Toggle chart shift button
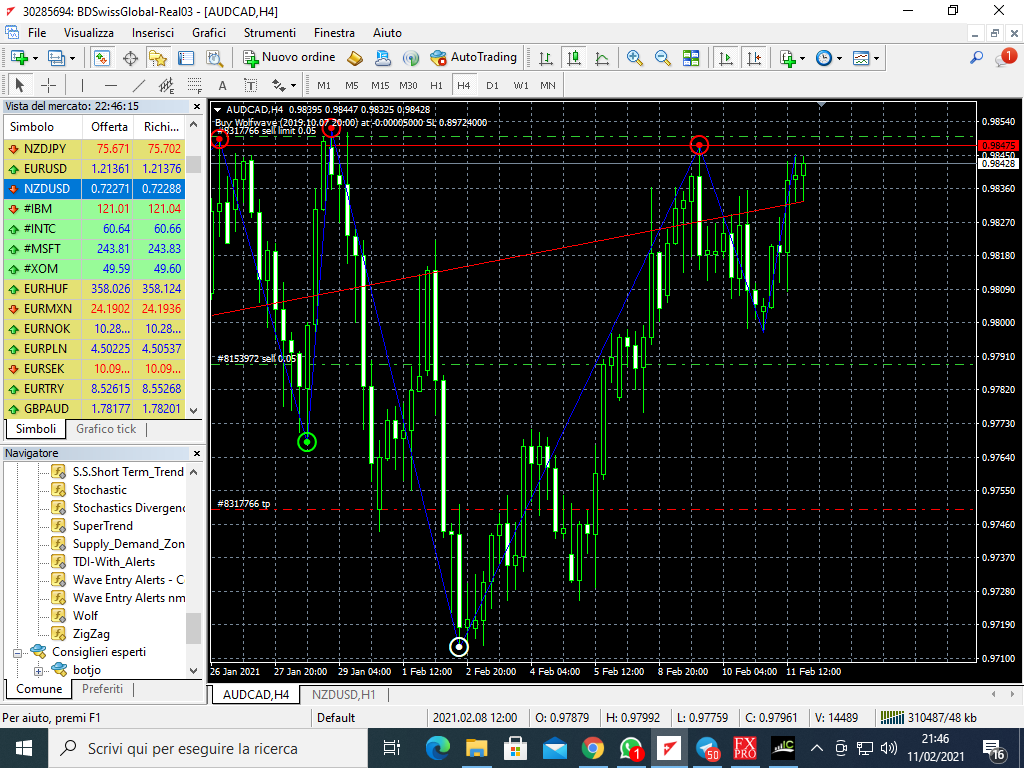The width and height of the screenshot is (1024, 768). [x=754, y=58]
